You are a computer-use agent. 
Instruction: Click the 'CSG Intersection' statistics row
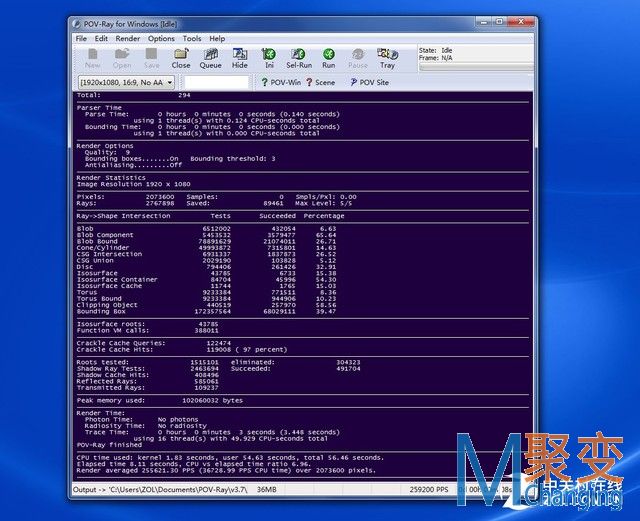[206, 254]
